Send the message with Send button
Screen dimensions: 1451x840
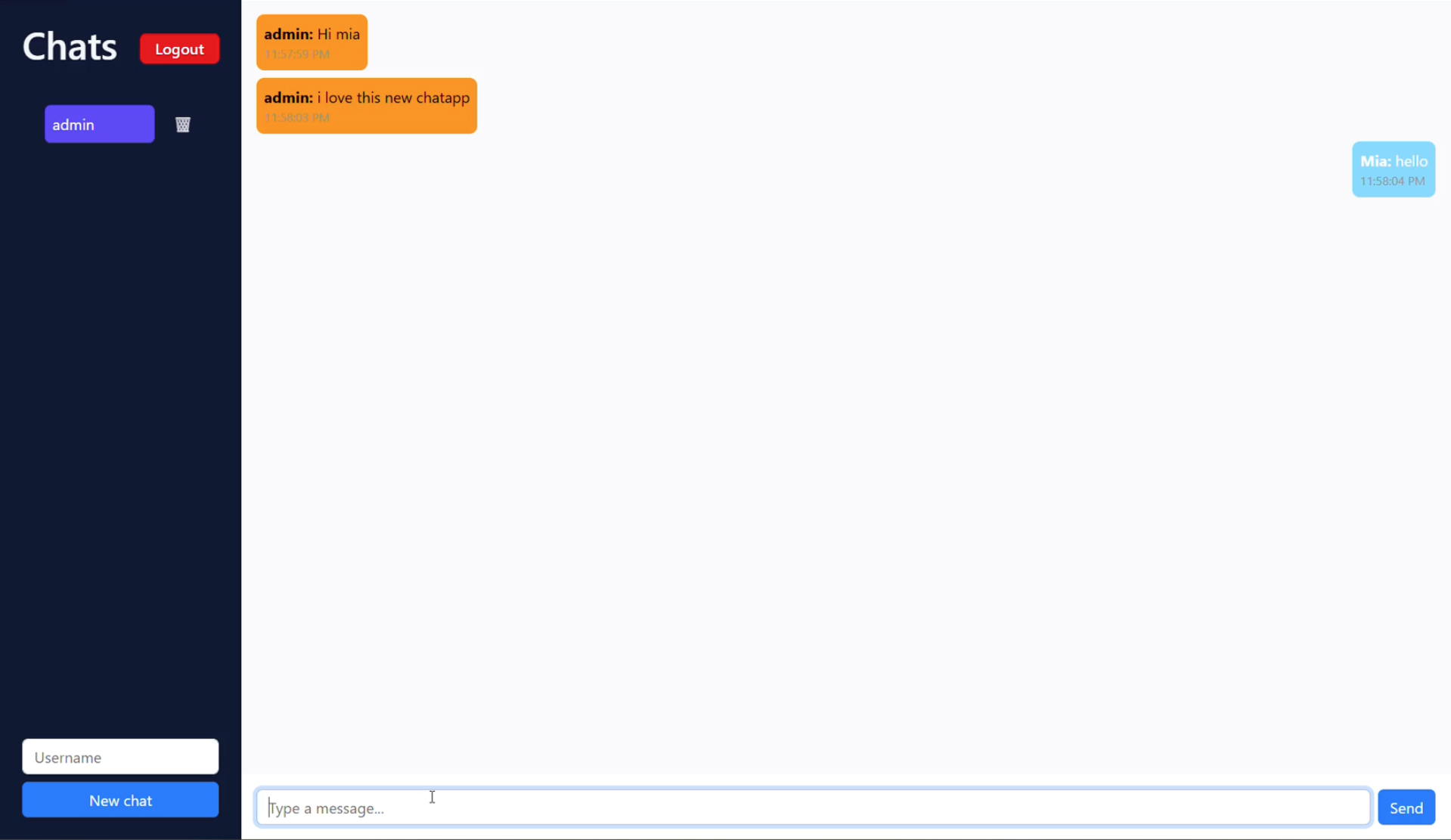(1406, 807)
